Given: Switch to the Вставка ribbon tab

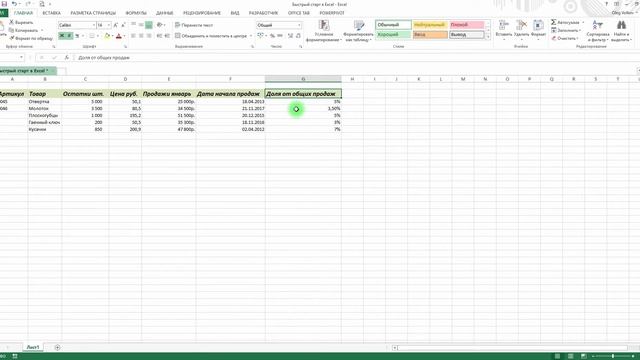Looking at the screenshot, I should [x=51, y=13].
